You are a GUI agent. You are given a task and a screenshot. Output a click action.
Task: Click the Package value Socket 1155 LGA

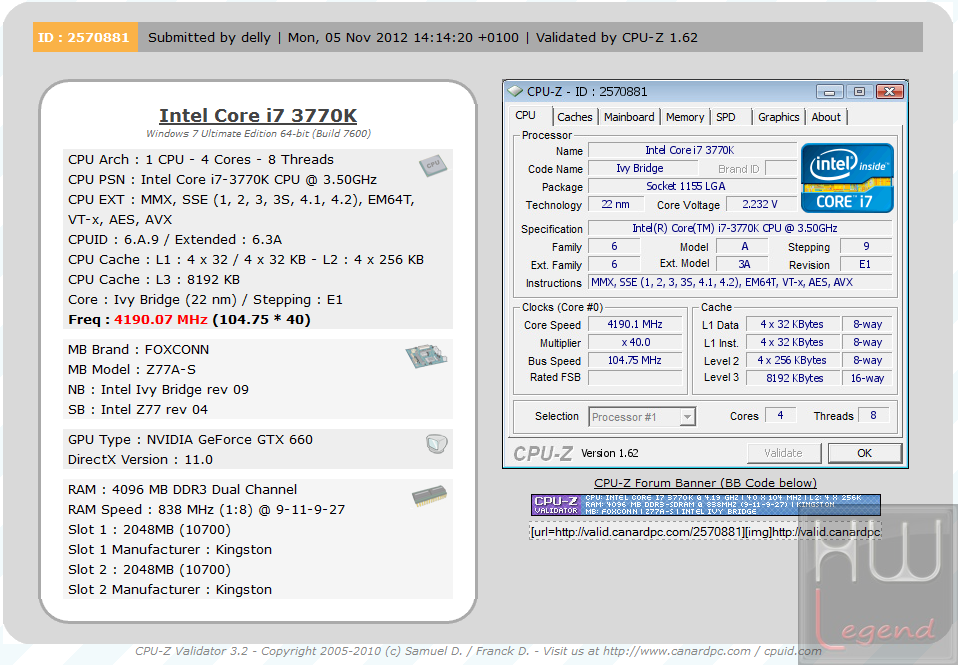(x=692, y=186)
